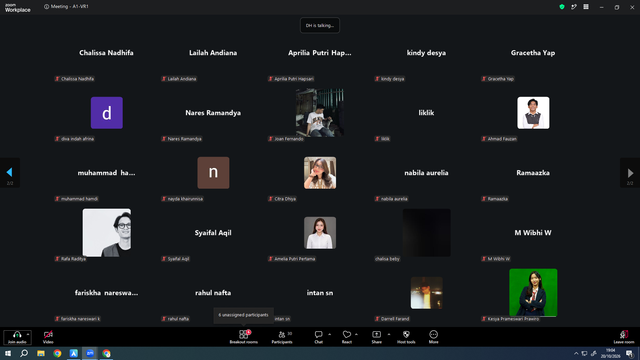Open the meeting info icon next to Meeting title
This screenshot has width=640, height=360.
point(47,7)
